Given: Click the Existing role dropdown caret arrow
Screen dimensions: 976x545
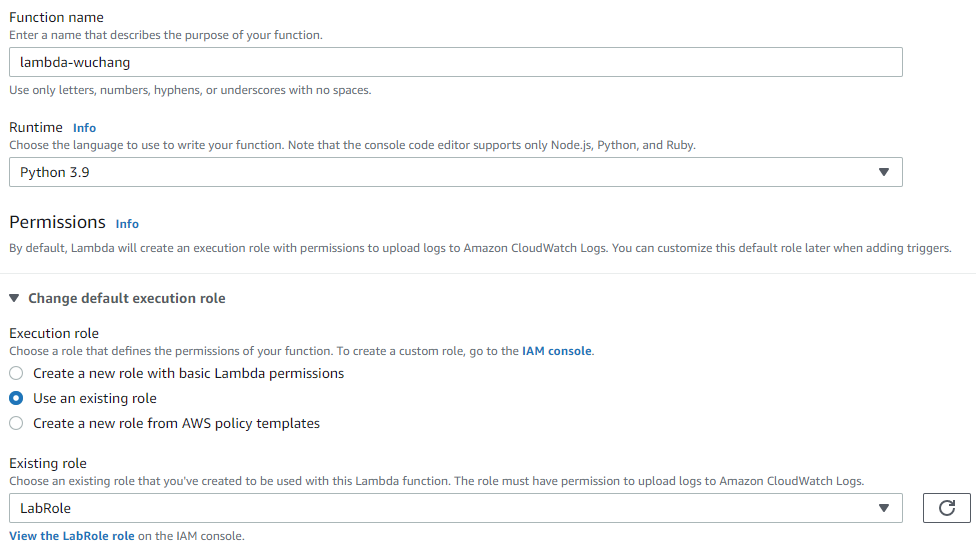Looking at the screenshot, I should click(x=883, y=508).
